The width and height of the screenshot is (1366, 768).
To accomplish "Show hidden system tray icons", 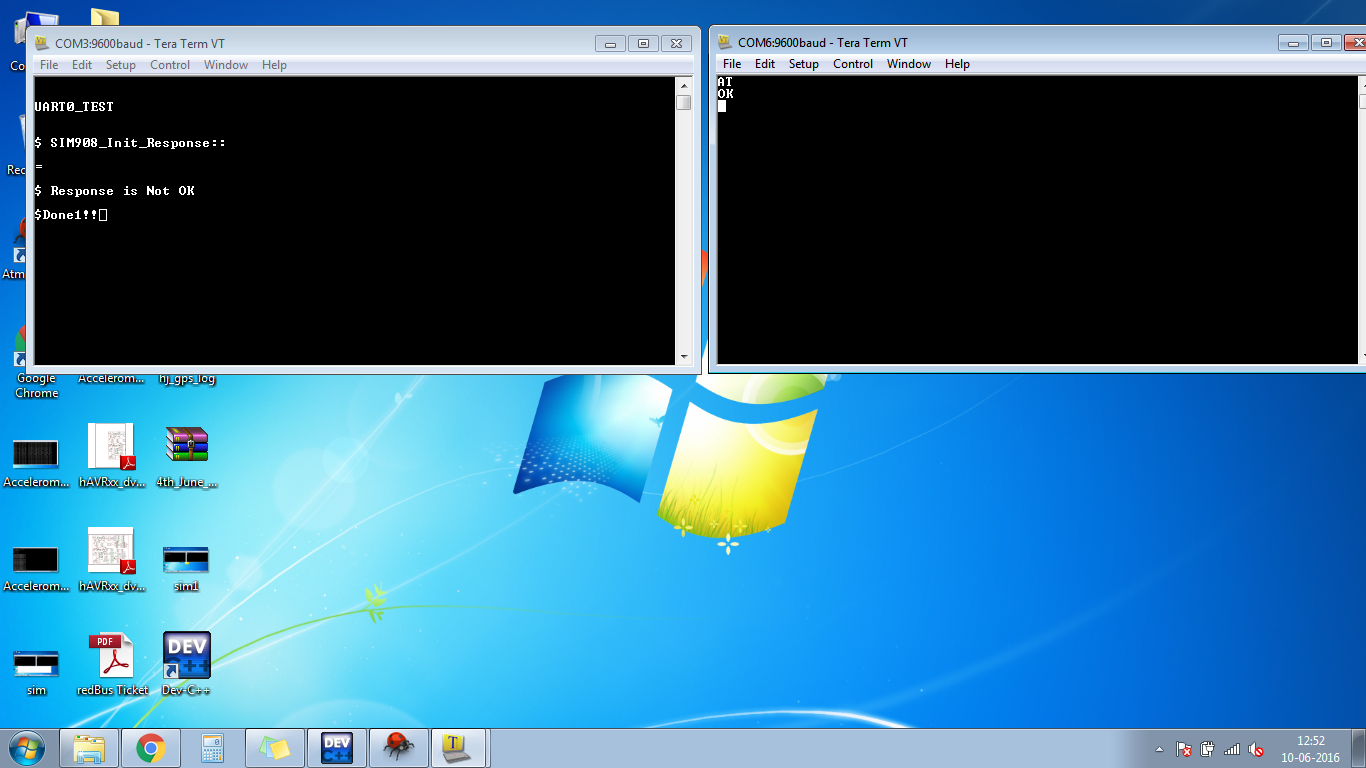I will (1159, 749).
